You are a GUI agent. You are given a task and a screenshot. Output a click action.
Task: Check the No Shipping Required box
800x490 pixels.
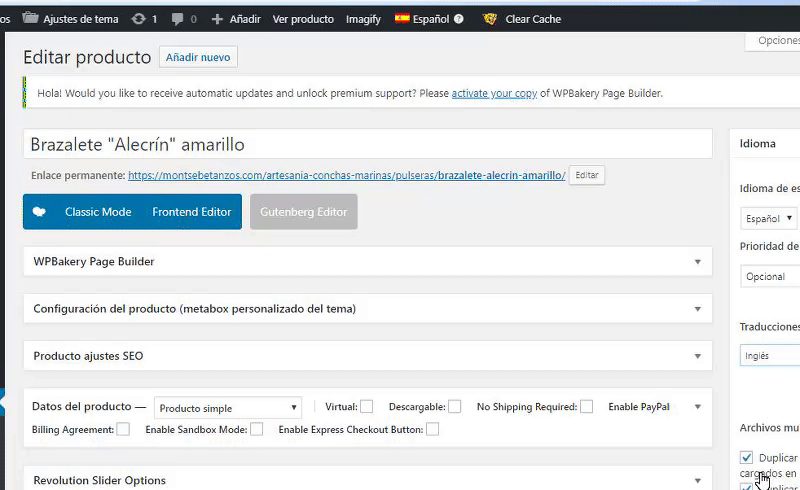(587, 407)
